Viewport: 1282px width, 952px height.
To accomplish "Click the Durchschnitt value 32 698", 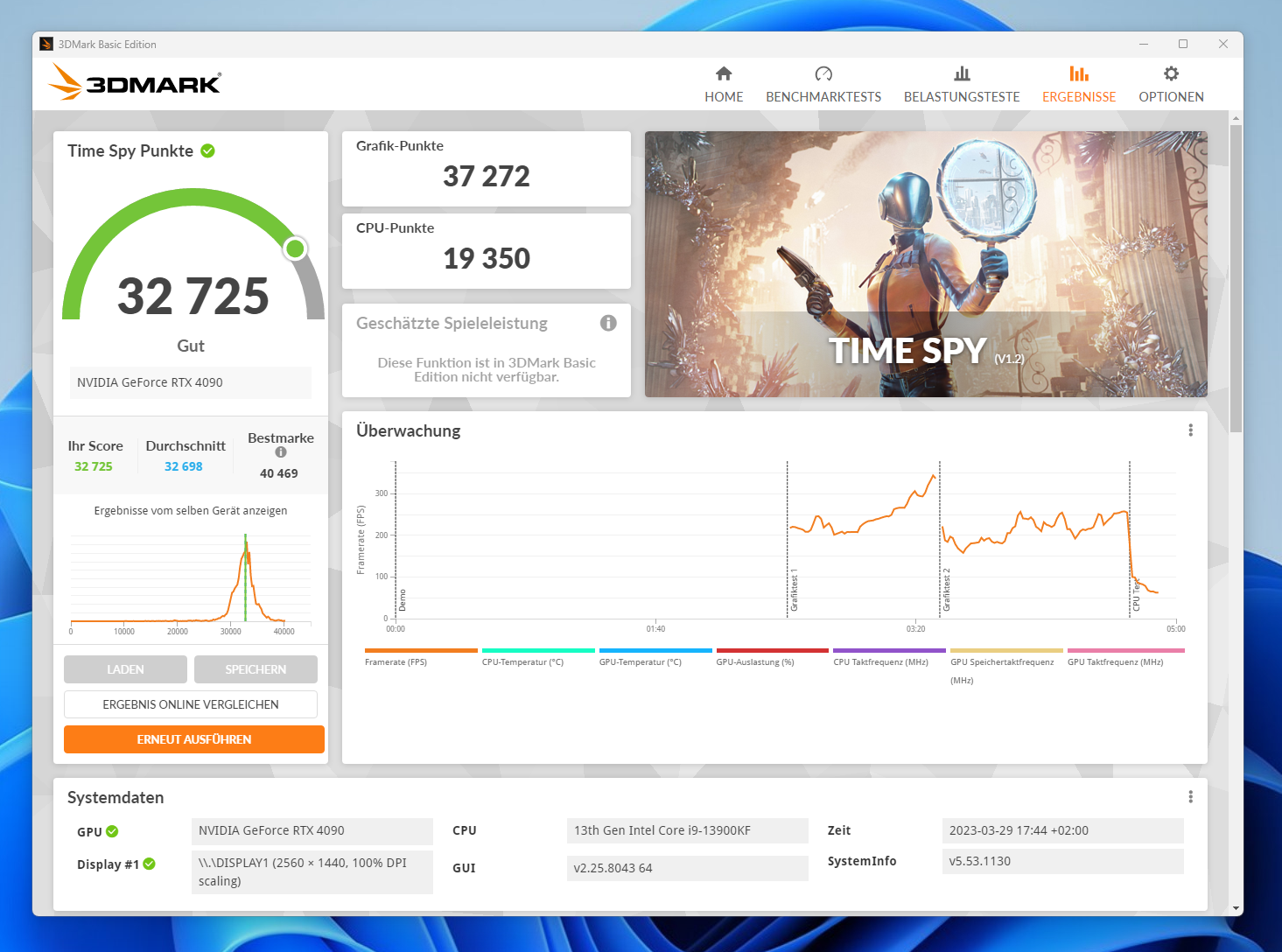I will [184, 466].
